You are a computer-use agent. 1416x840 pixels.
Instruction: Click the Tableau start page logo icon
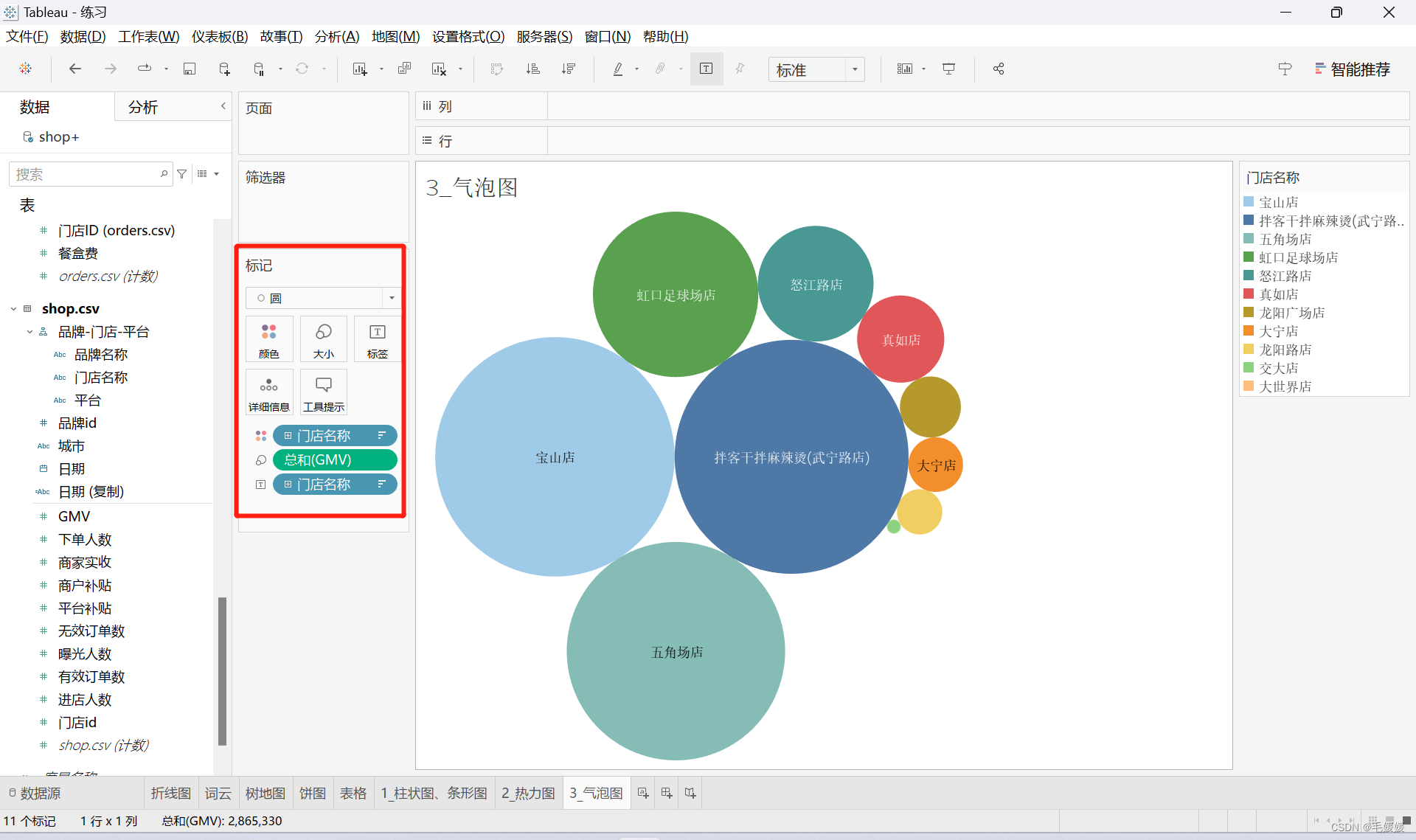point(26,69)
